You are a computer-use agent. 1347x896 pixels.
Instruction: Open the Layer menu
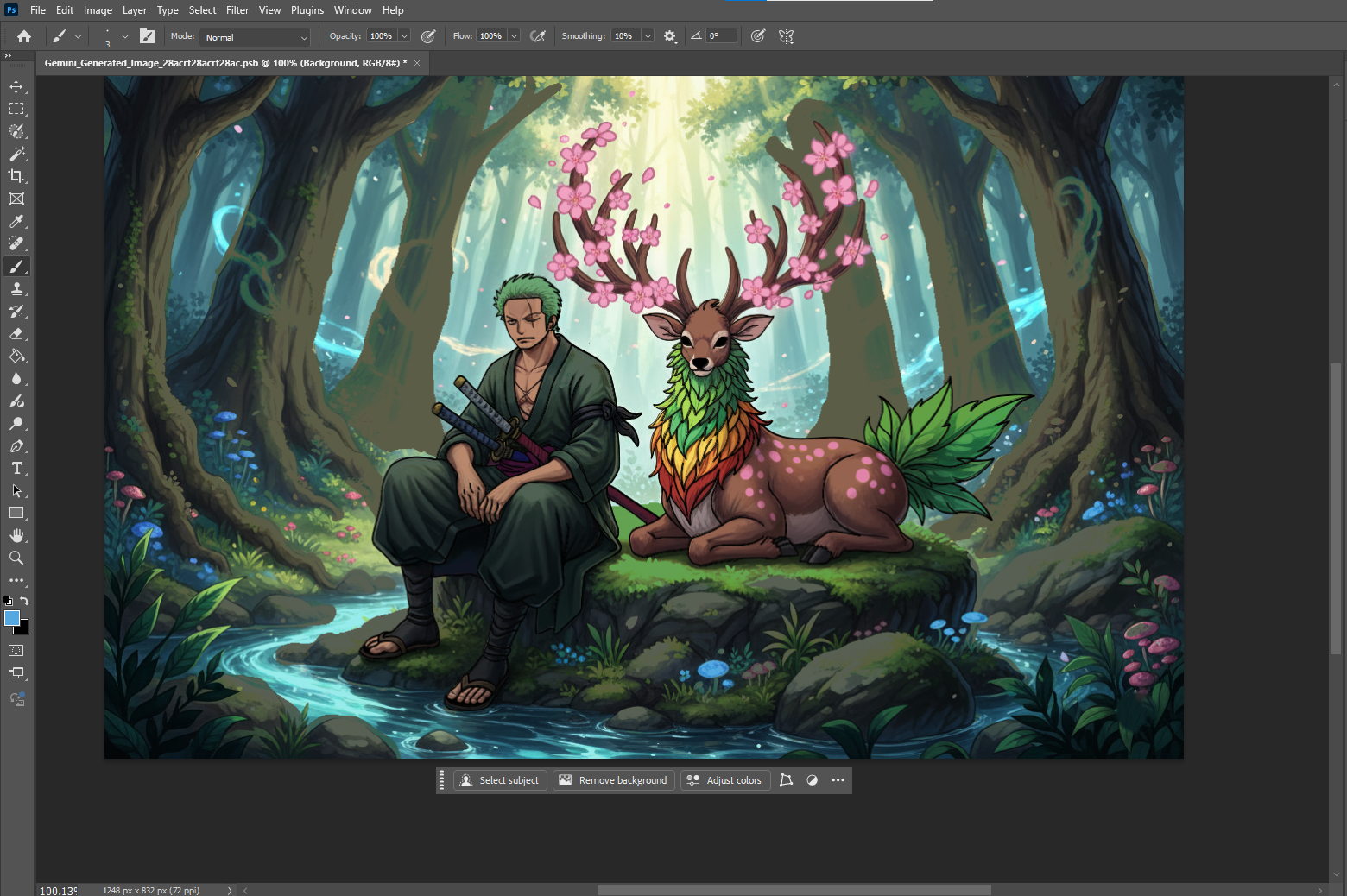point(134,10)
